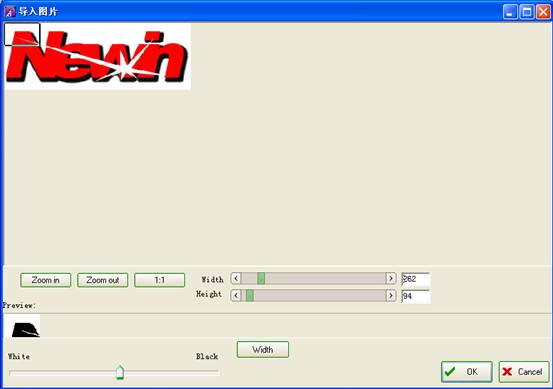The width and height of the screenshot is (553, 389).
Task: Click the Zoom in button
Action: (45, 280)
